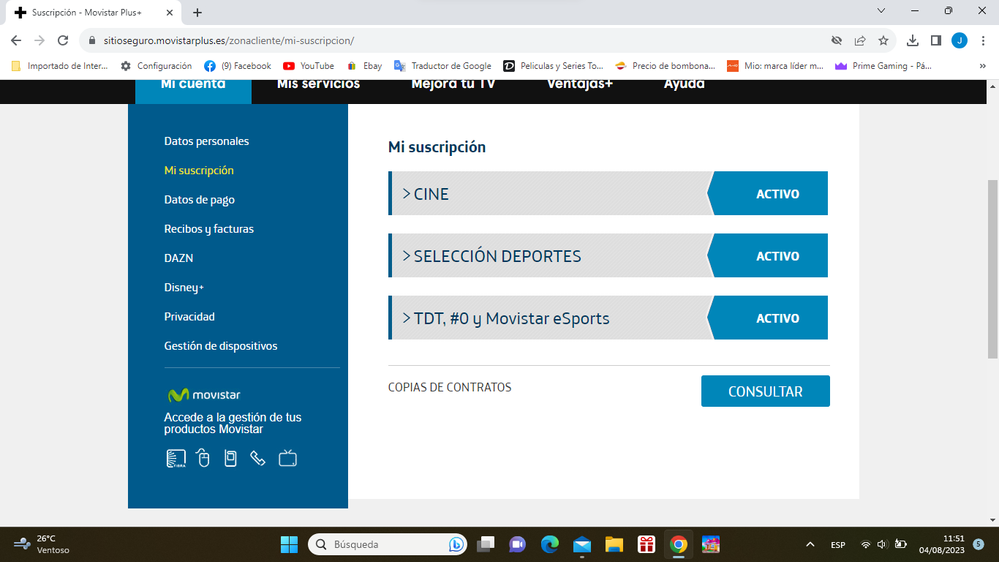
Task: Open the clock and date 04/08/2023
Action: (x=942, y=544)
